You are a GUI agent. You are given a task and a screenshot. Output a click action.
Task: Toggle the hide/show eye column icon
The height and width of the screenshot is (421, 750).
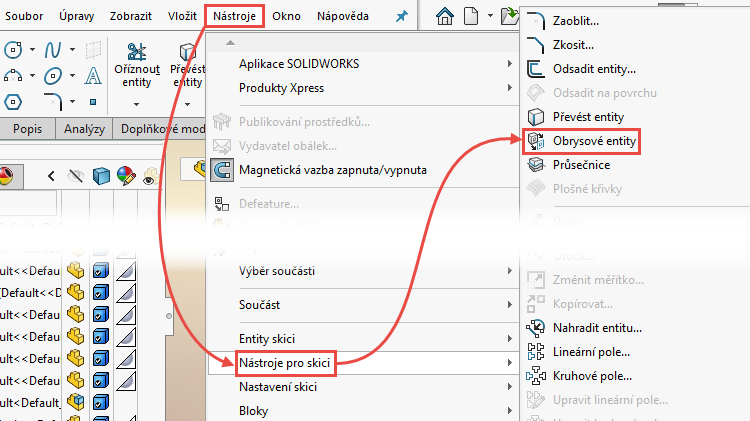pyautogui.click(x=76, y=176)
